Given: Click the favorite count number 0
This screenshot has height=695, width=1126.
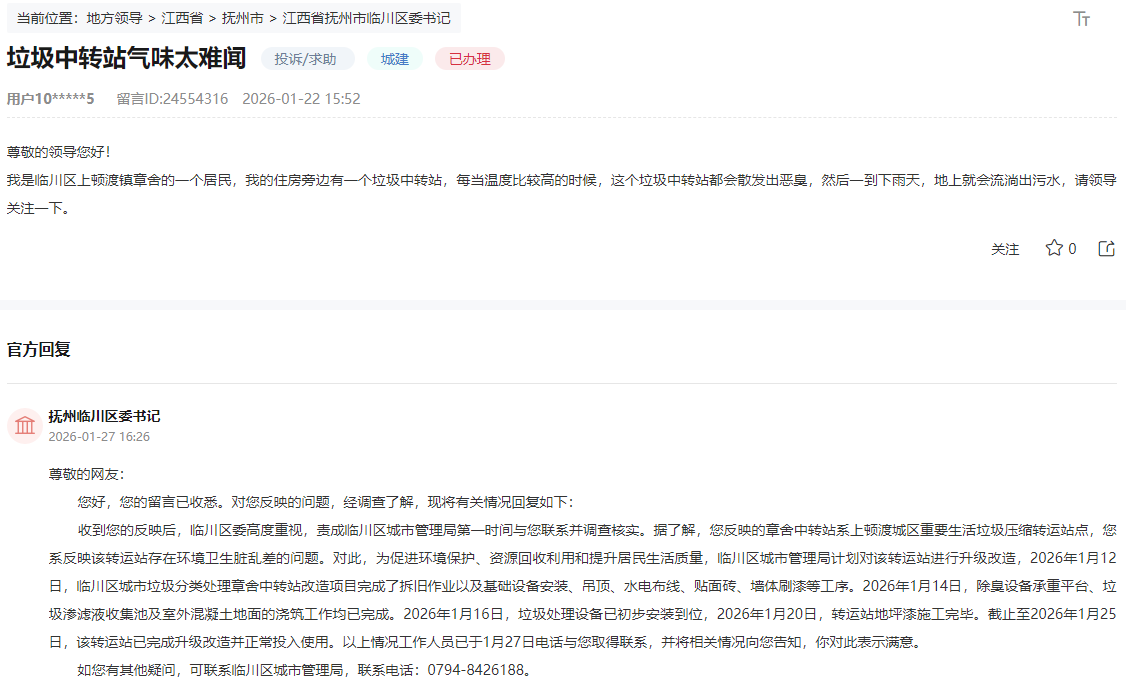Looking at the screenshot, I should pyautogui.click(x=1072, y=249).
